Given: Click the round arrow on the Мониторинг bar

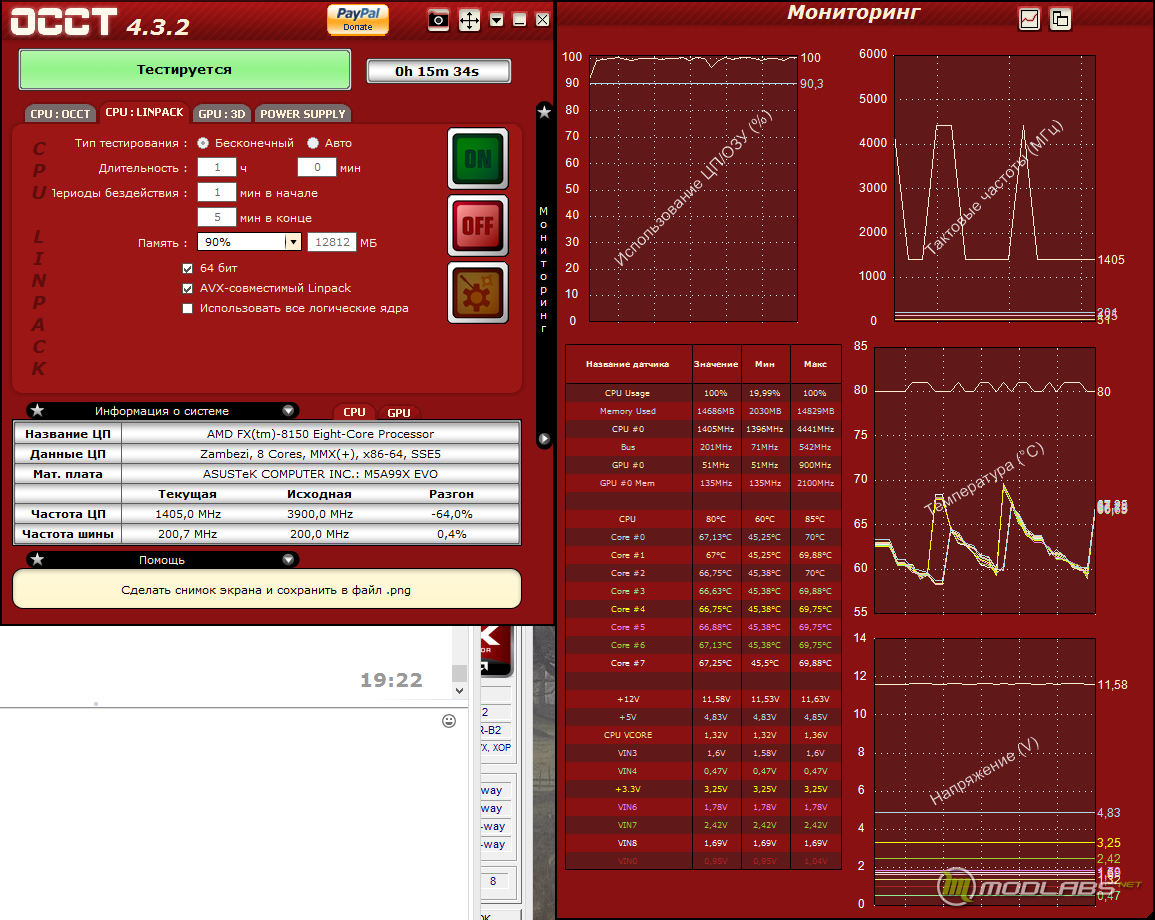Looking at the screenshot, I should coord(544,439).
